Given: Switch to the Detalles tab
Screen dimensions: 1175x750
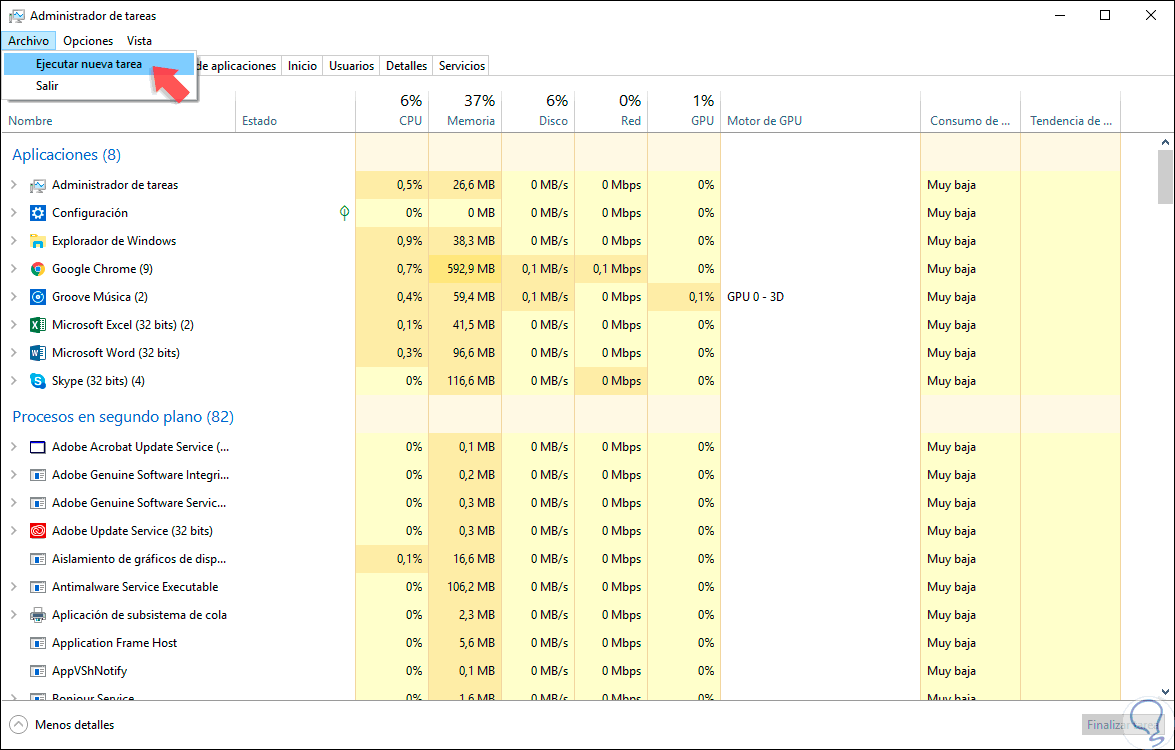Looking at the screenshot, I should pyautogui.click(x=406, y=66).
